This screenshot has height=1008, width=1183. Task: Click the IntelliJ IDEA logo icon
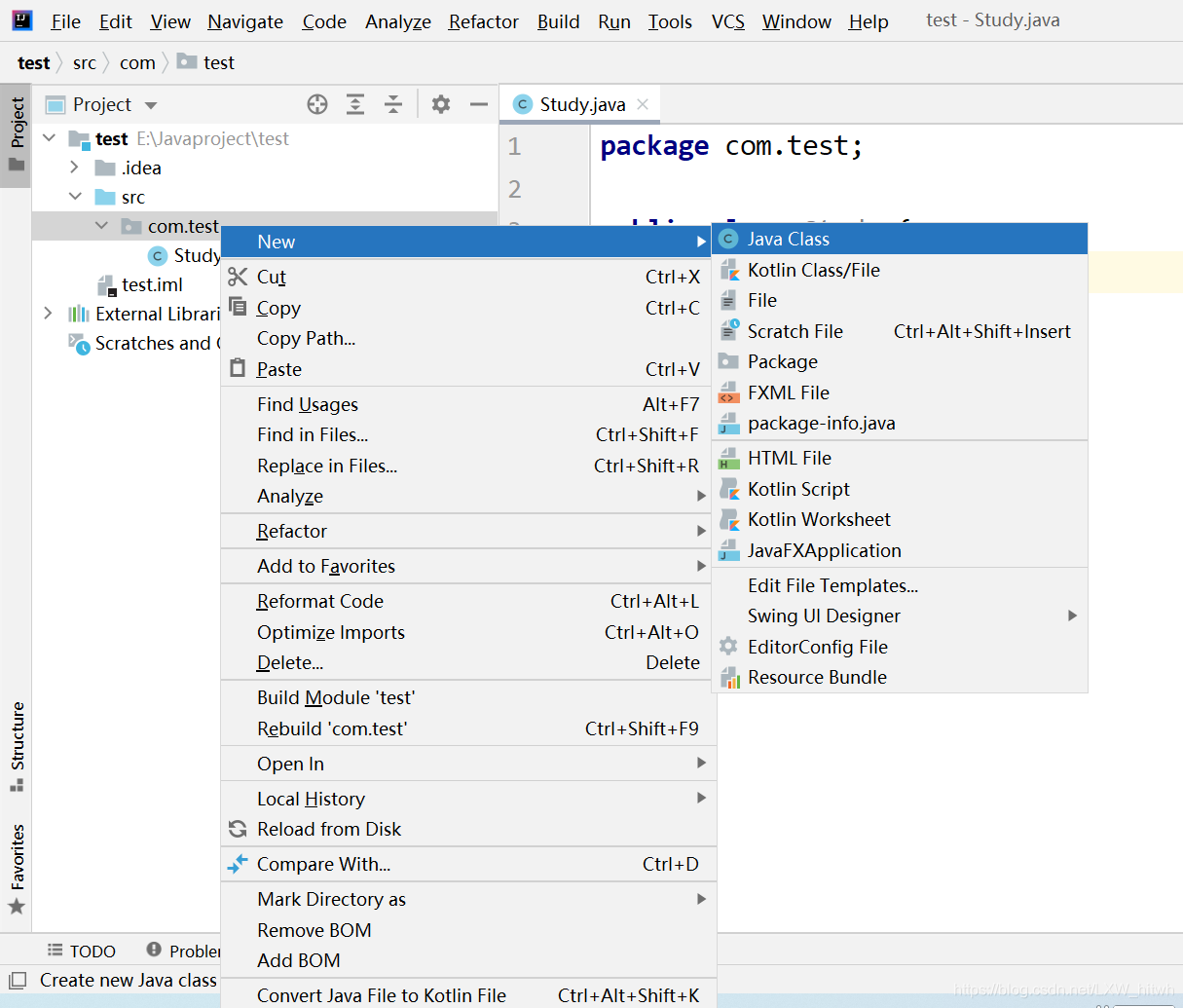(22, 20)
